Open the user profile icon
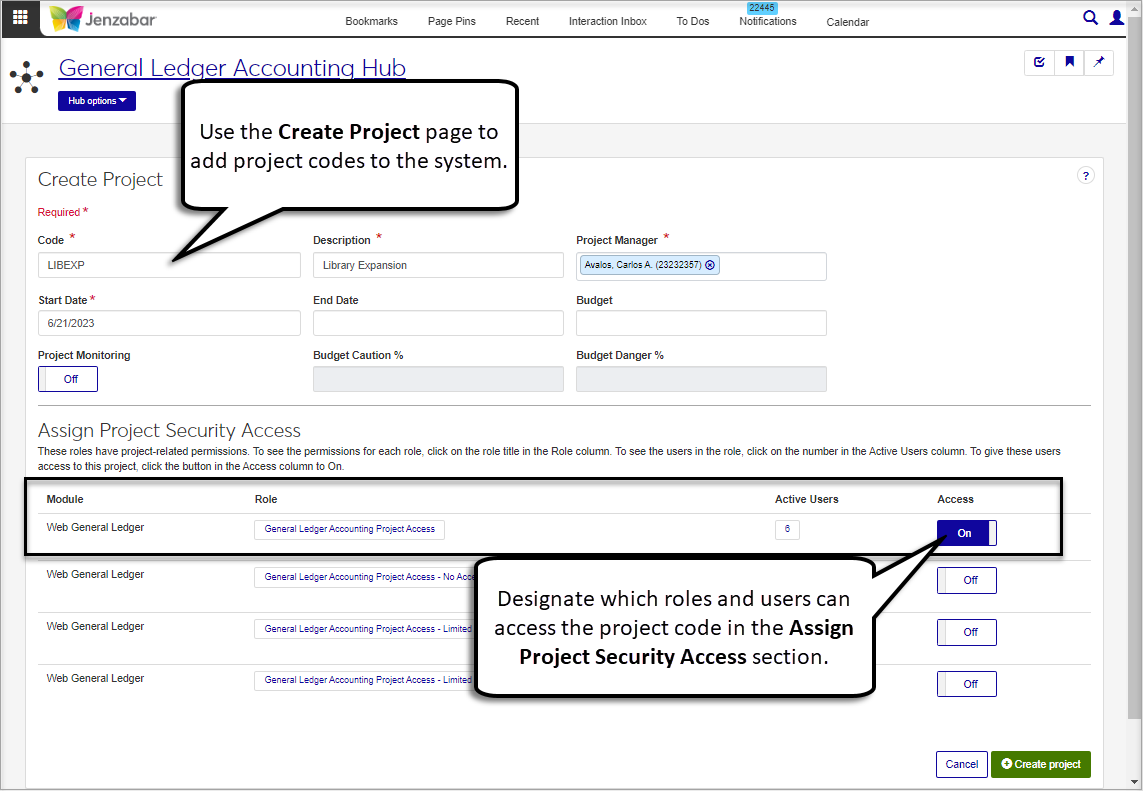The height and width of the screenshot is (791, 1143). point(1118,17)
